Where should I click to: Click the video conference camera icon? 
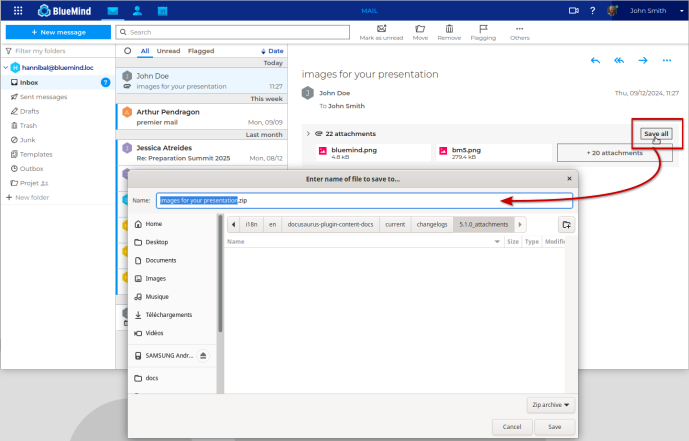coord(574,11)
